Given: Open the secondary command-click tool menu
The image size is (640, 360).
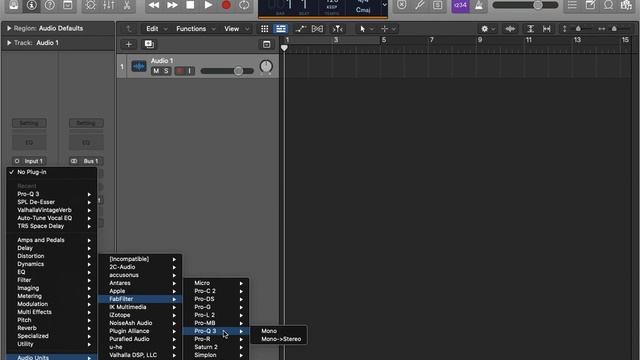Looking at the screenshot, I should click(x=388, y=29).
